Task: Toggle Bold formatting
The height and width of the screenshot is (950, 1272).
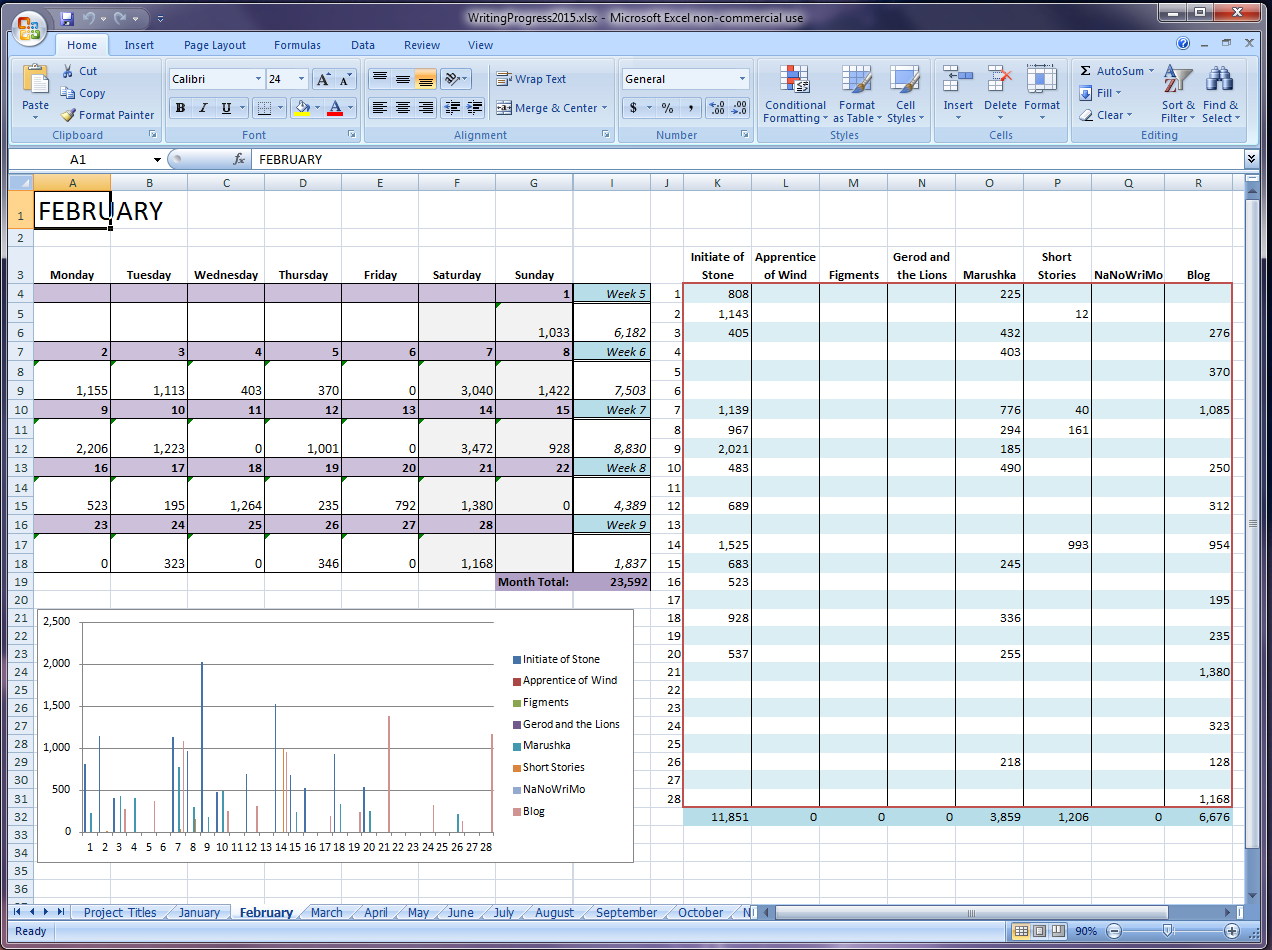Action: point(180,108)
